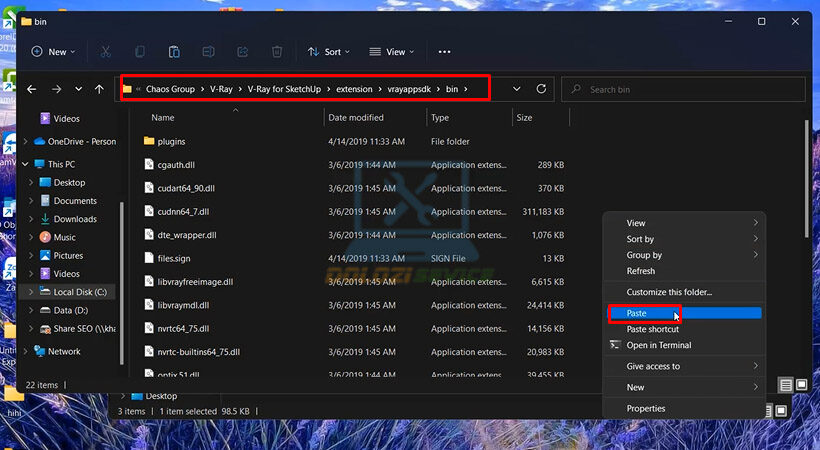Go up one folder level arrow
This screenshot has width=820, height=450.
coord(99,89)
